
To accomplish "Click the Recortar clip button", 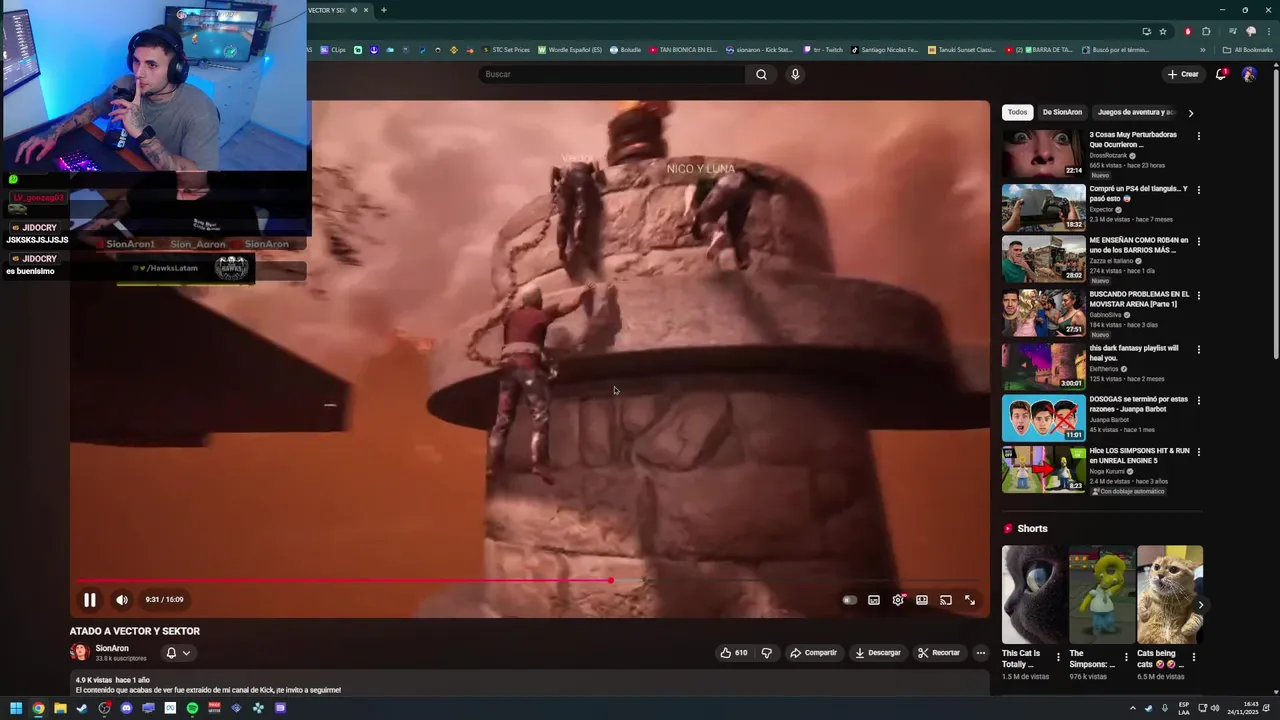I will 939,653.
